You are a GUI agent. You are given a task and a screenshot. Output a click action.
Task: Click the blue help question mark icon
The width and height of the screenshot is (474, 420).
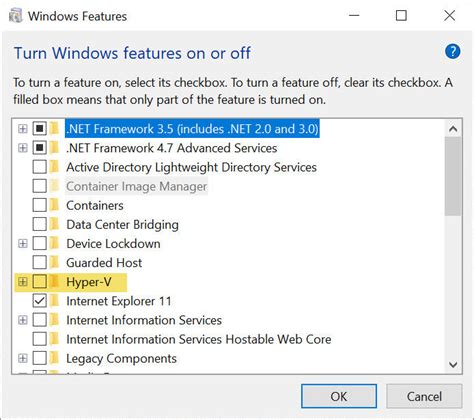[452, 52]
